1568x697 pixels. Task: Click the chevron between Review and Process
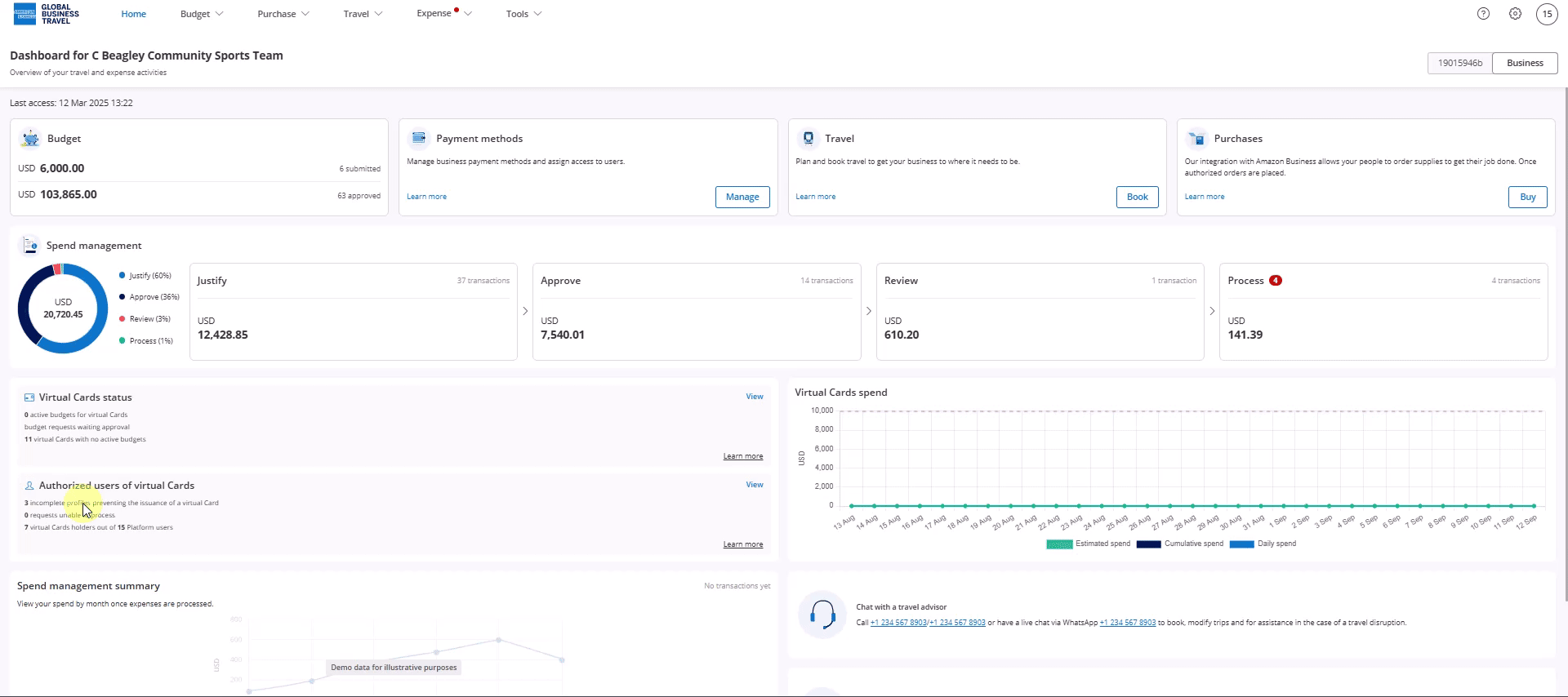(x=1212, y=311)
